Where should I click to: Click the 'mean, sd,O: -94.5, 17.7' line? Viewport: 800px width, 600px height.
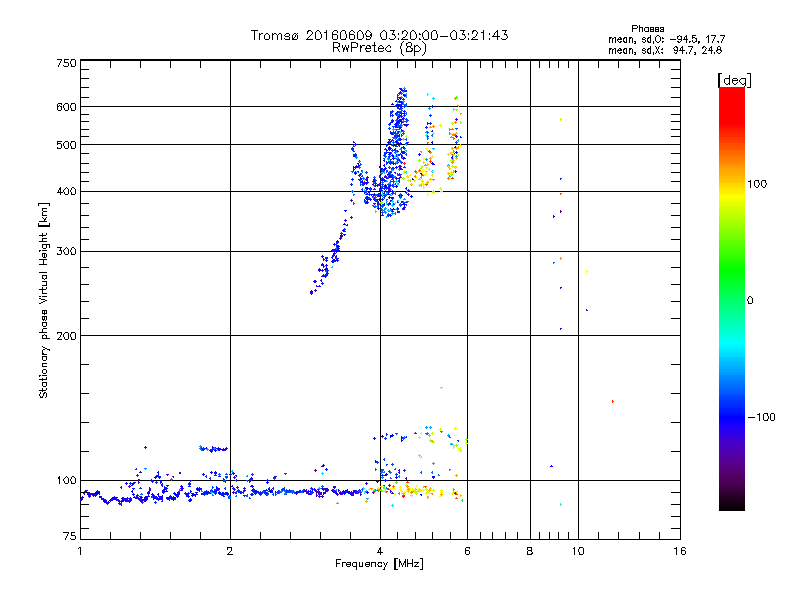click(x=666, y=39)
